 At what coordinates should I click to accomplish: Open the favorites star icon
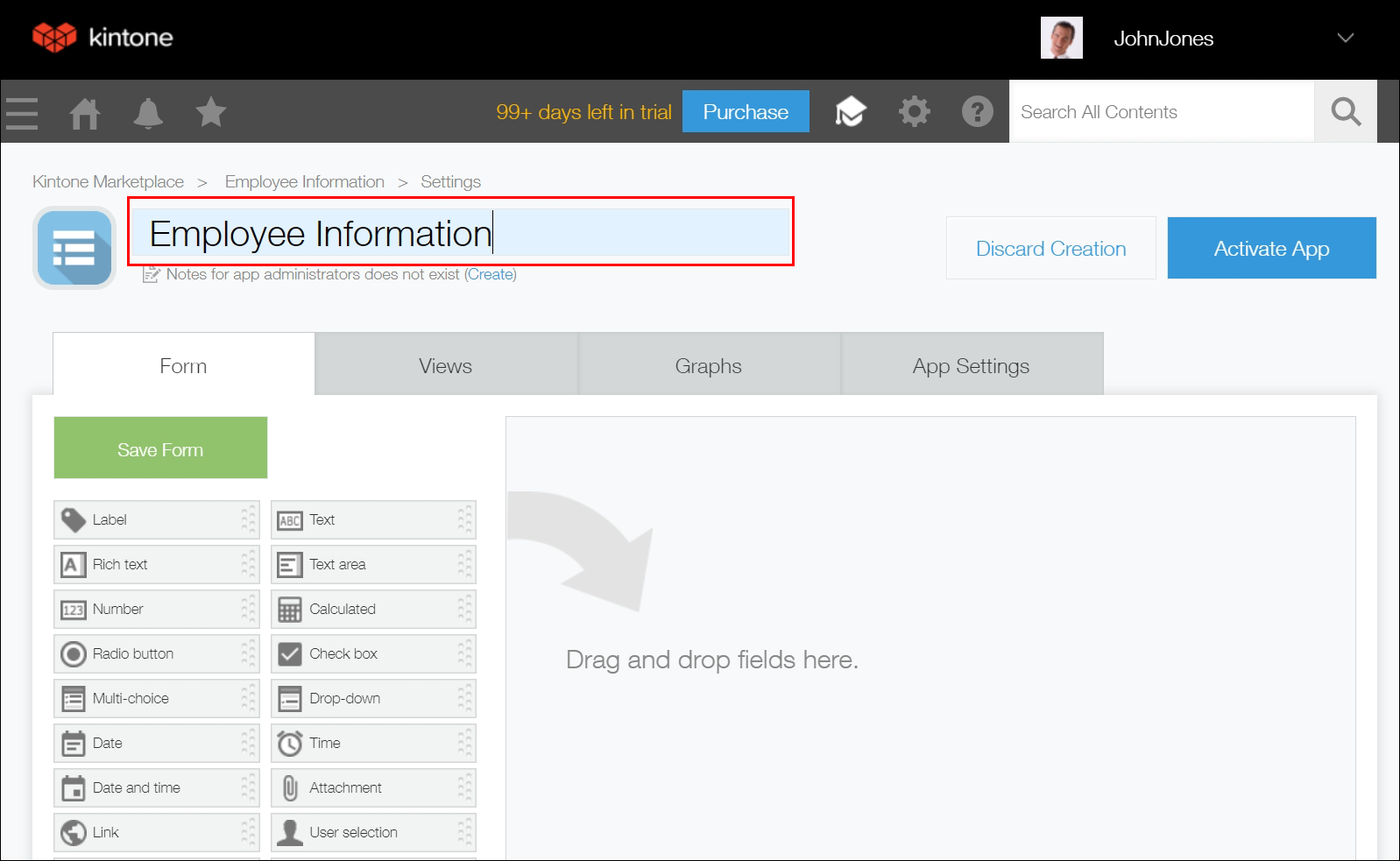[211, 112]
